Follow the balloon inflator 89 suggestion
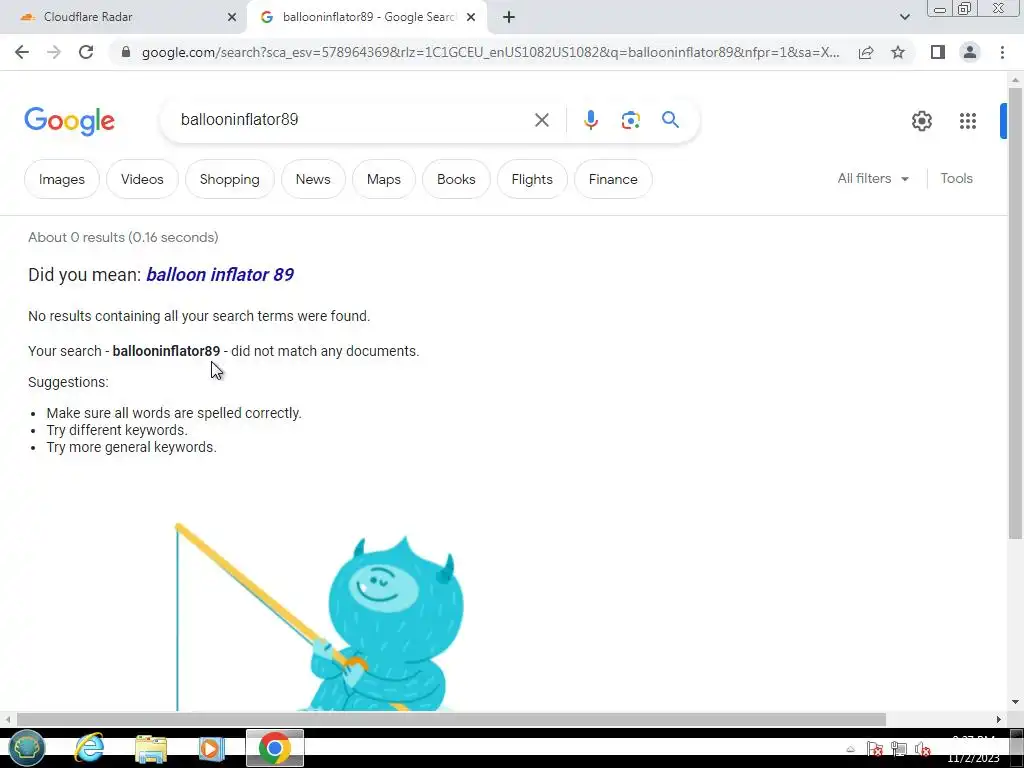This screenshot has height=768, width=1024. [x=219, y=274]
